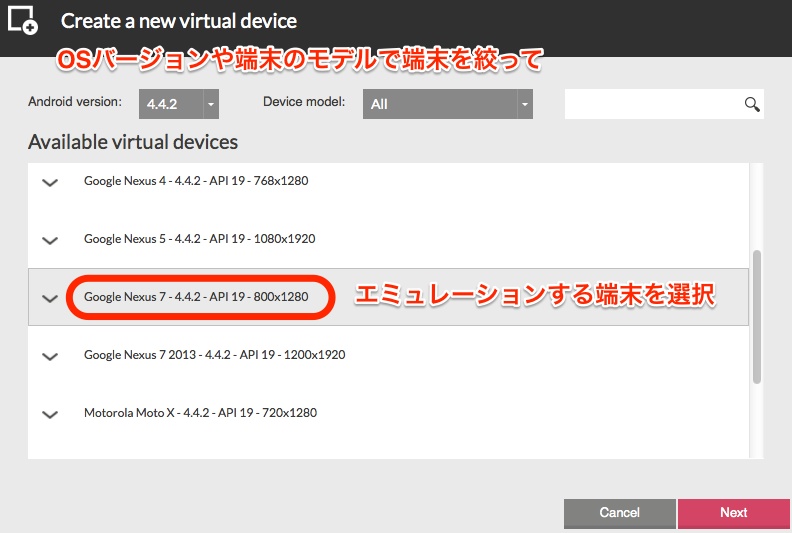
Task: Expand the Google Nexus 7 2013 chevron
Action: tap(50, 356)
